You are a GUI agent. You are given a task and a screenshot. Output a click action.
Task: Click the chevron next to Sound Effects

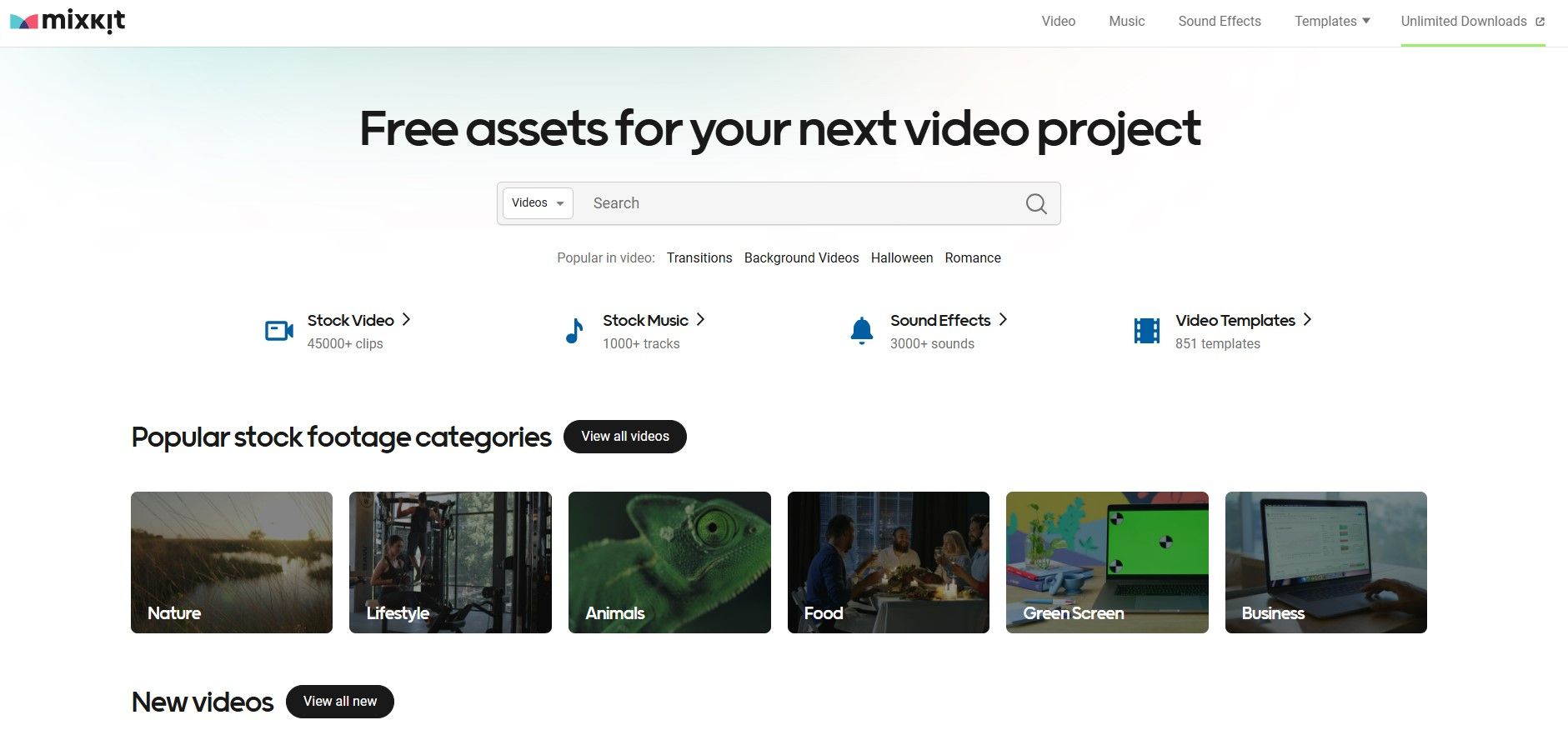point(1003,319)
